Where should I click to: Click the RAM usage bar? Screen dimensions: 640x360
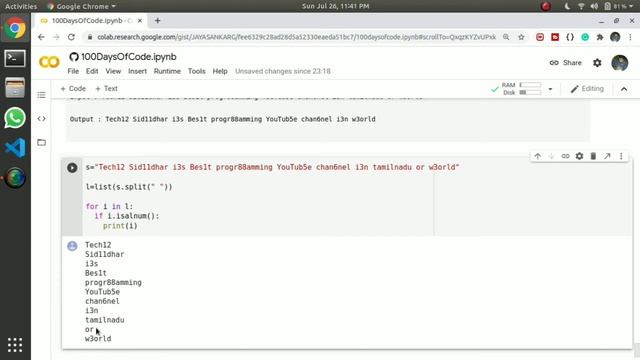530,85
